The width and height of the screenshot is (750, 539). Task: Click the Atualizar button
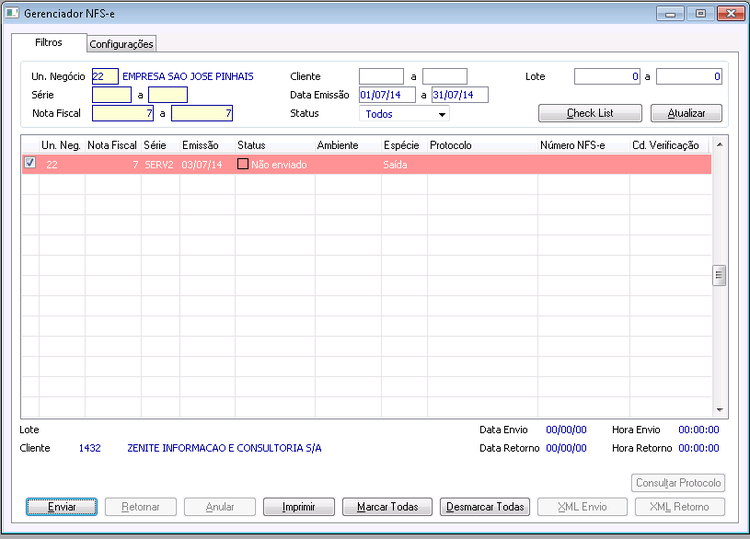pyautogui.click(x=686, y=113)
